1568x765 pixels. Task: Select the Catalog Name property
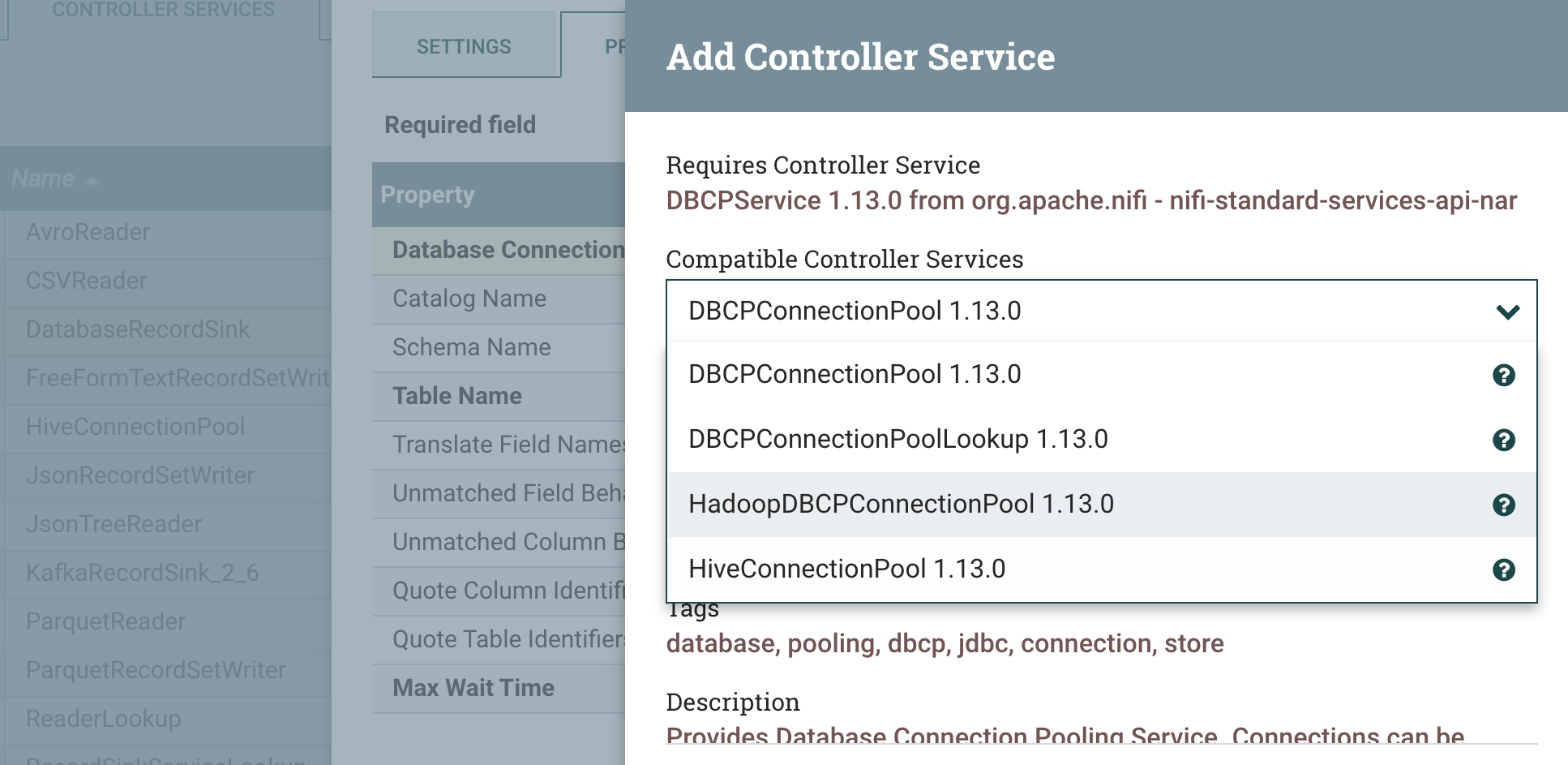[x=469, y=299]
